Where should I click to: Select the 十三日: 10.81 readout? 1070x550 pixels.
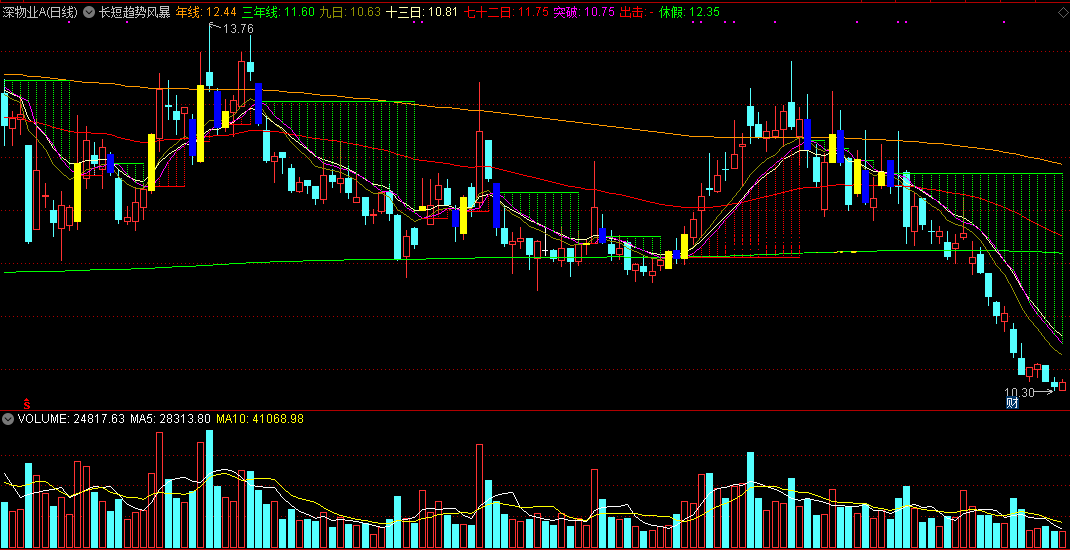click(x=421, y=12)
